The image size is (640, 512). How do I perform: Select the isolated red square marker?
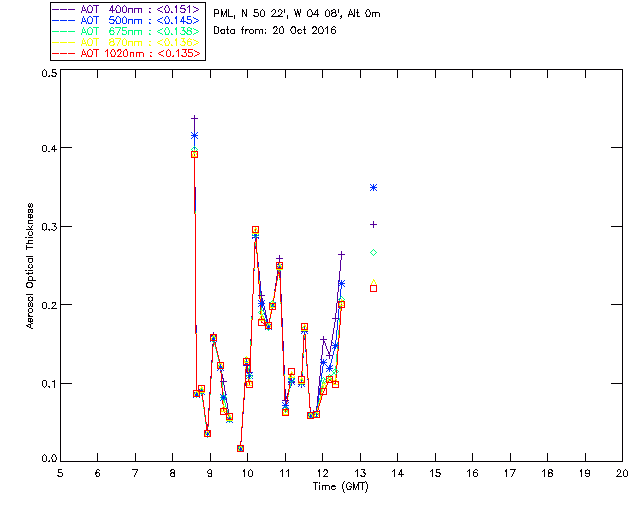point(373,289)
